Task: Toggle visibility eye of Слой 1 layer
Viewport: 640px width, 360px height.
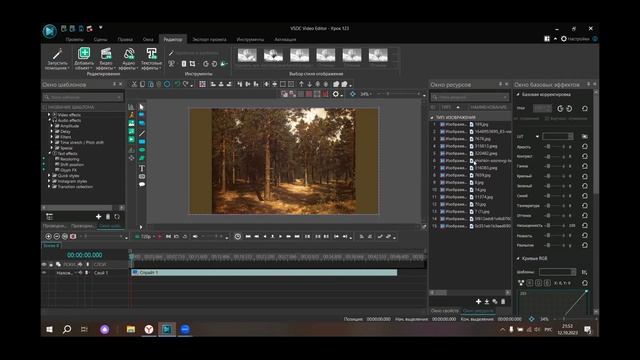Action: pyautogui.click(x=44, y=273)
